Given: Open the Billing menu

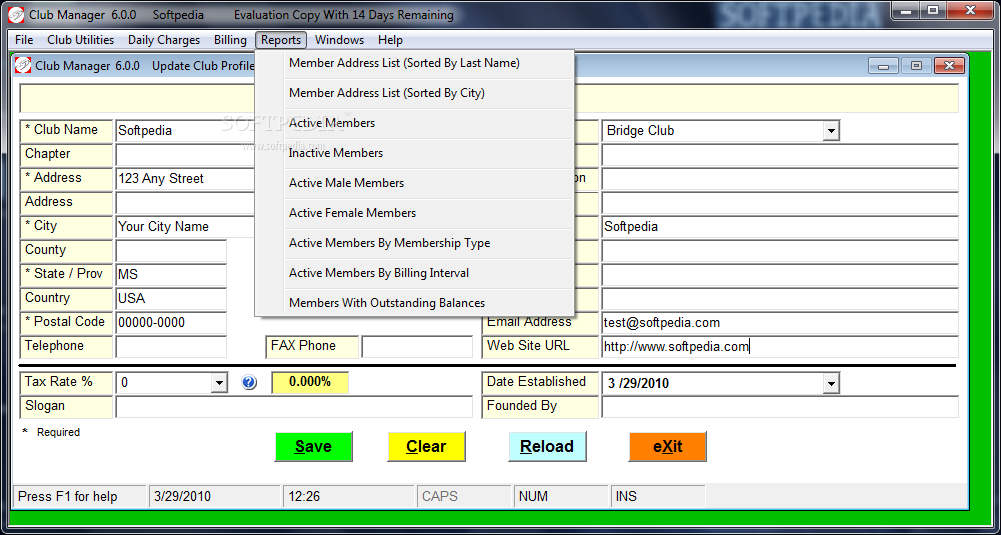Looking at the screenshot, I should (x=230, y=40).
